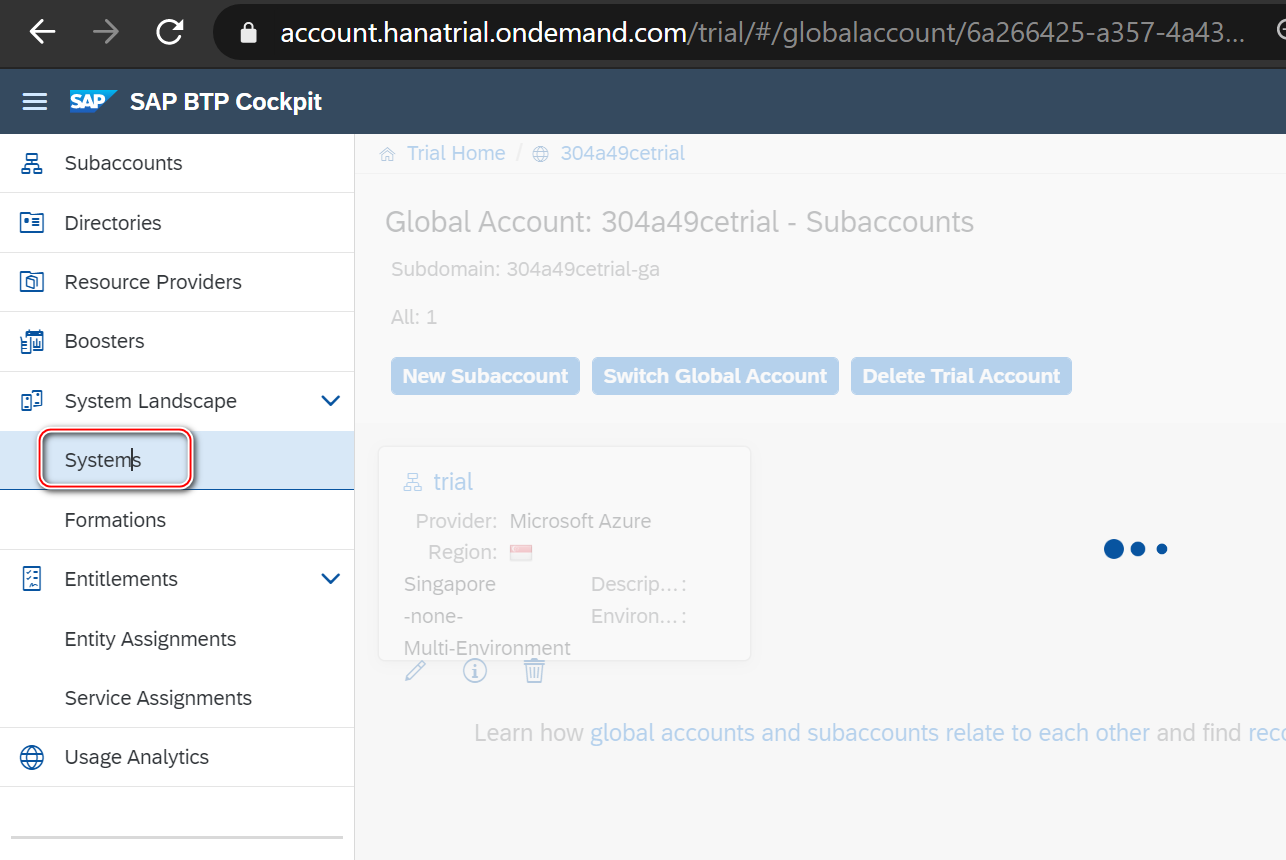Open Resource Providers in the sidebar
This screenshot has width=1286, height=860.
[177, 282]
